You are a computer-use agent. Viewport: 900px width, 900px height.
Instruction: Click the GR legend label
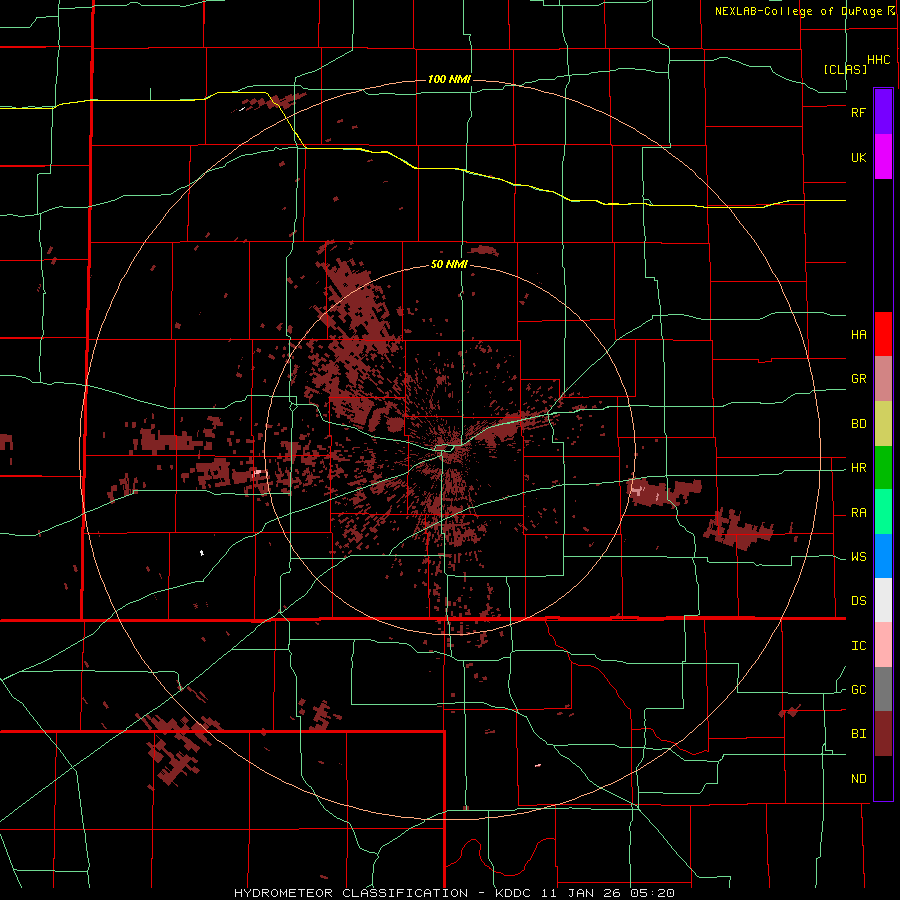(x=858, y=379)
